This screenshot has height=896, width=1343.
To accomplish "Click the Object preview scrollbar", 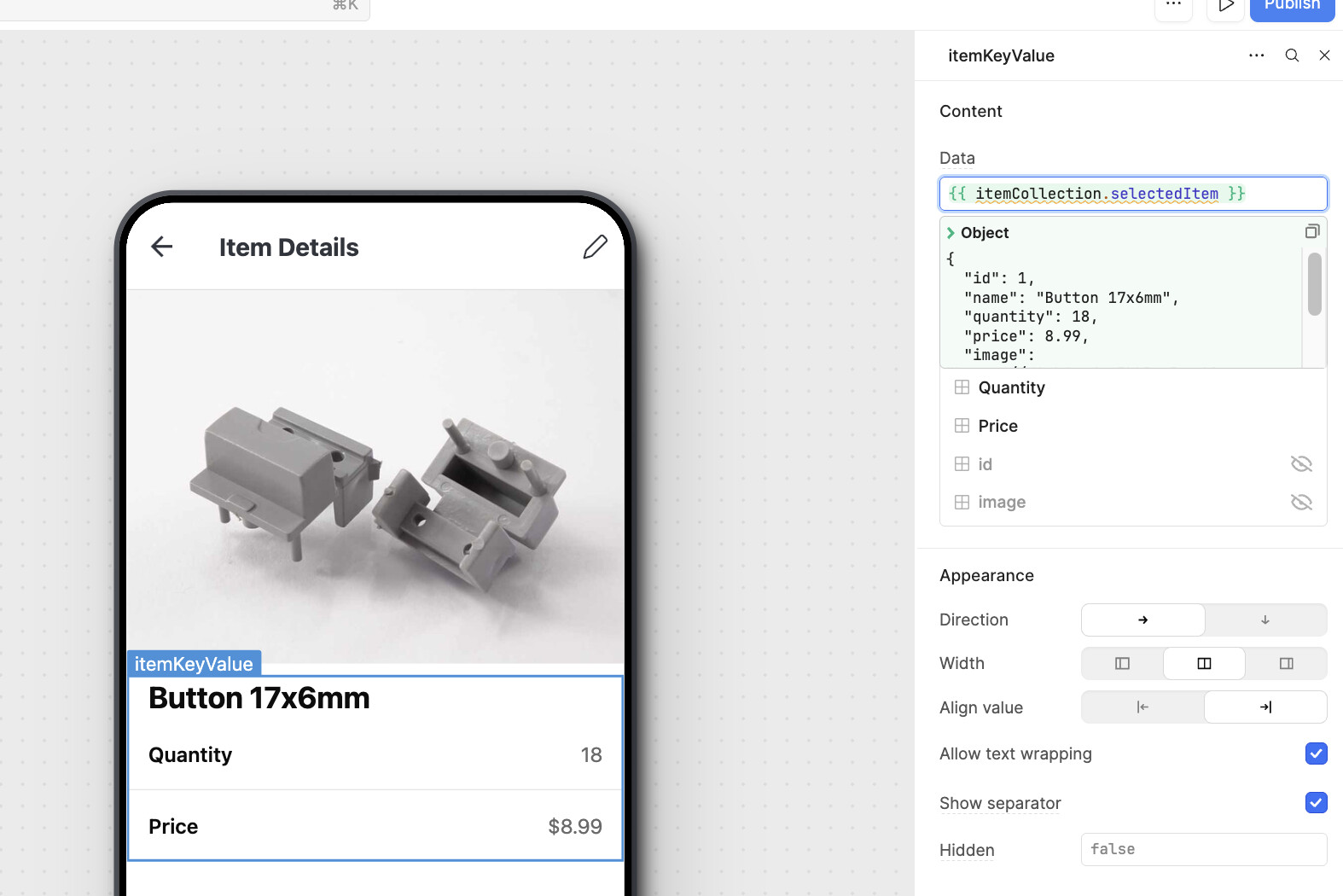I will click(x=1315, y=284).
